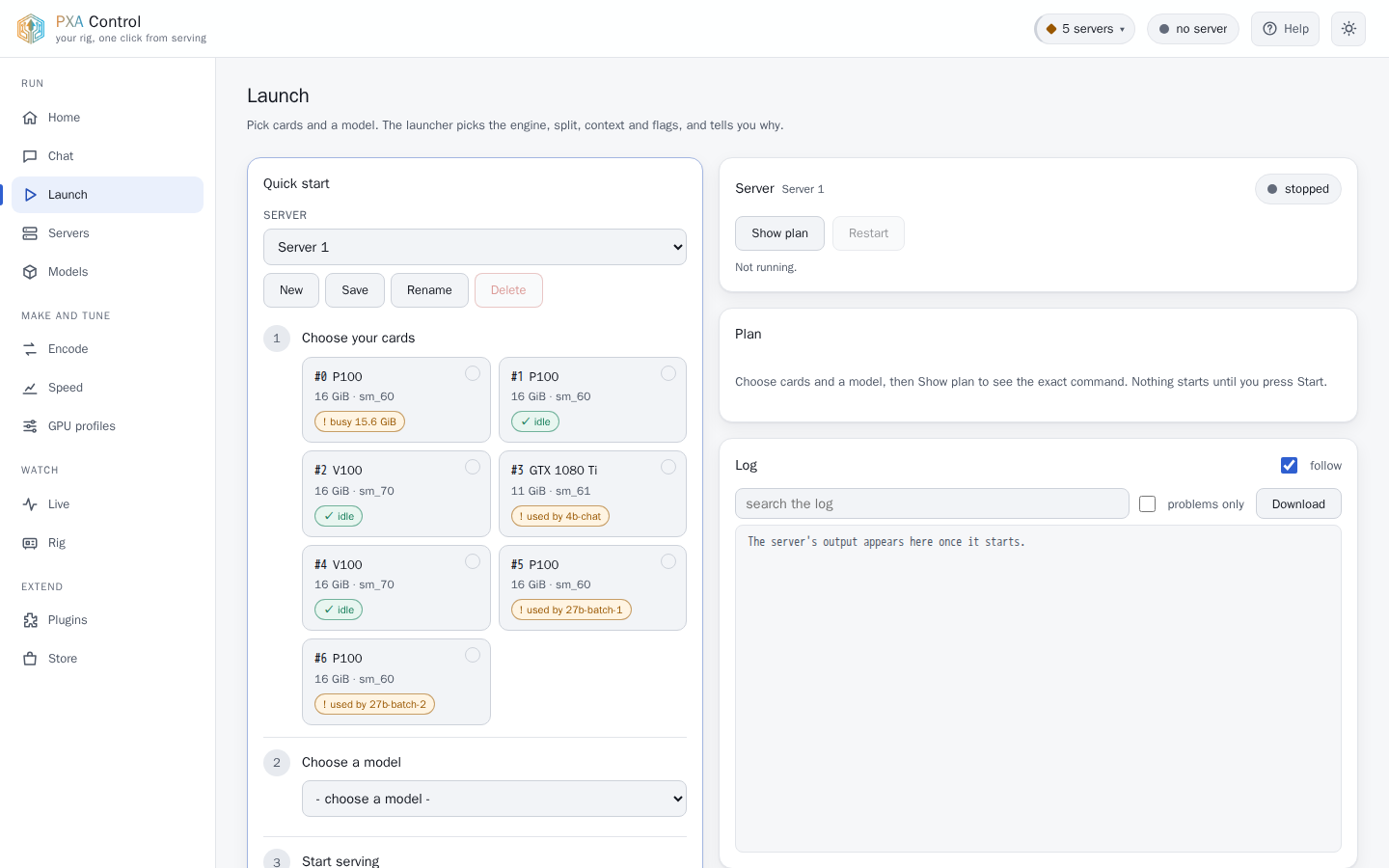The height and width of the screenshot is (868, 1389).
Task: Click the orange diamond in 5 servers pill
Action: [x=1051, y=29]
